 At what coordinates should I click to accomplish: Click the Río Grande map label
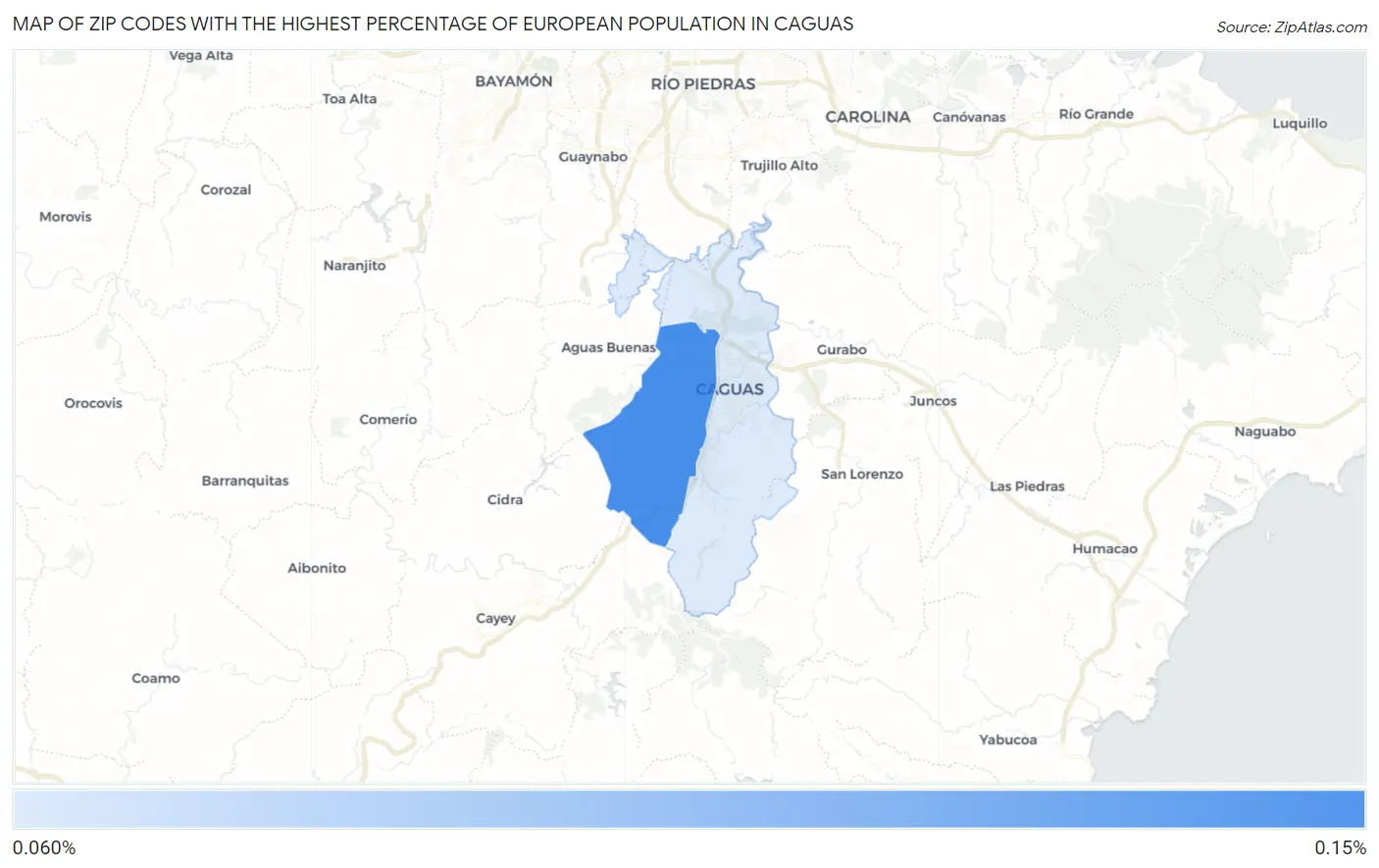point(1096,114)
